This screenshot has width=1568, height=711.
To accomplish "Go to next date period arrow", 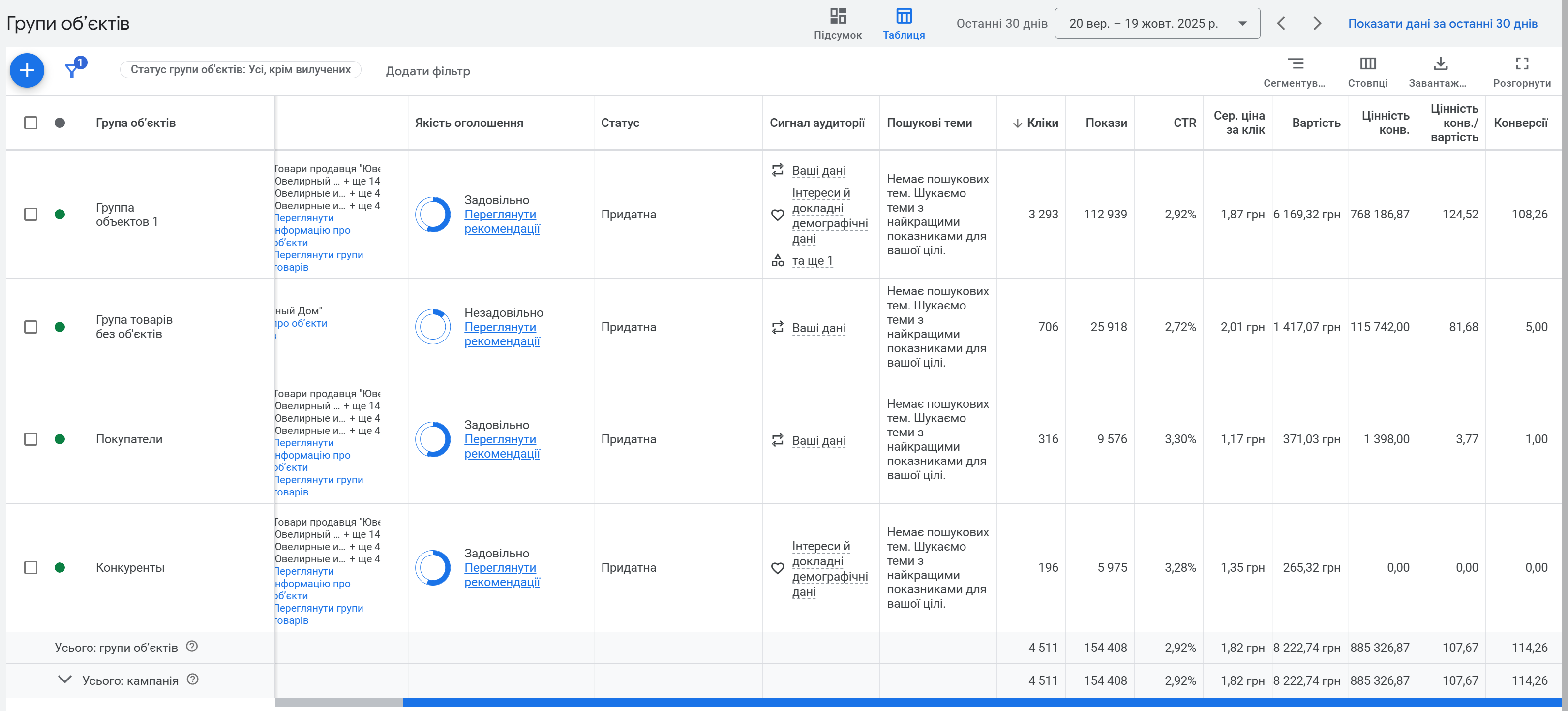I will (x=1317, y=24).
